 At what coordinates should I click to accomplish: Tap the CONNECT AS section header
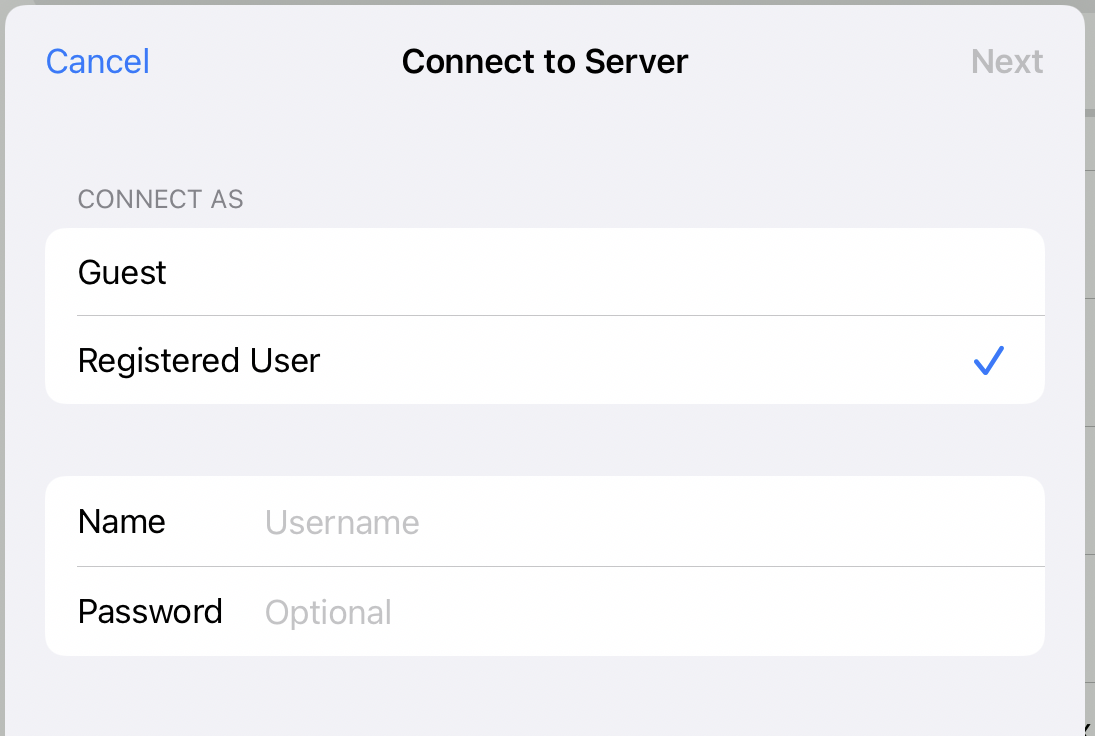click(160, 199)
